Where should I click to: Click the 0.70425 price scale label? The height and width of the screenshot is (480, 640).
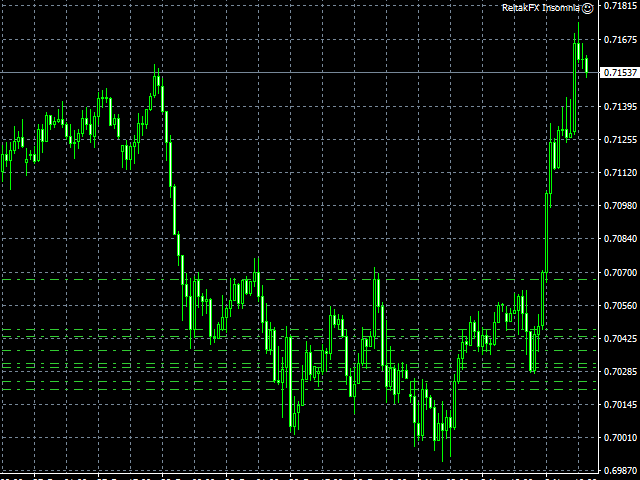tap(620, 338)
